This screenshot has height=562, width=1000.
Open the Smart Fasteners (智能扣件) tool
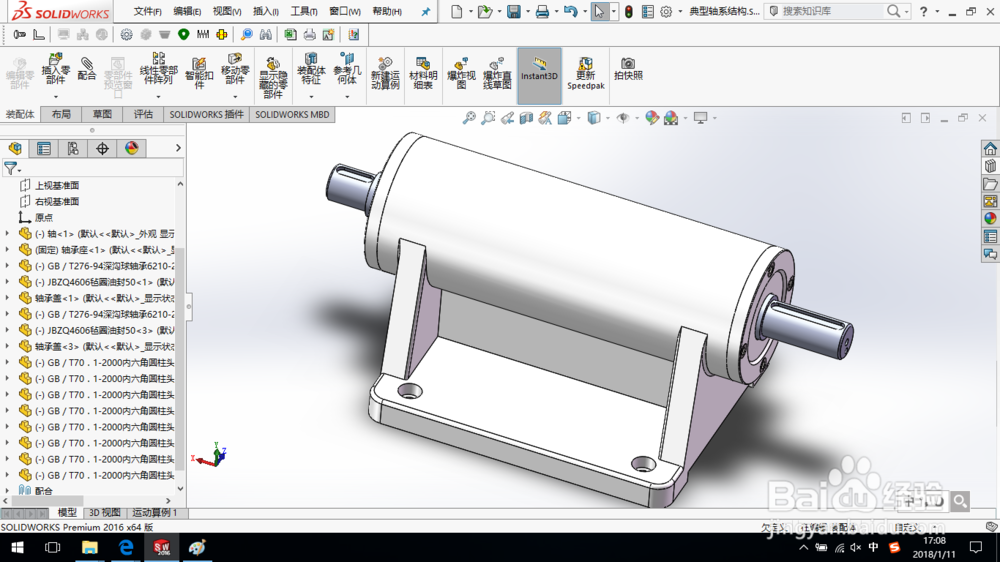[x=199, y=73]
